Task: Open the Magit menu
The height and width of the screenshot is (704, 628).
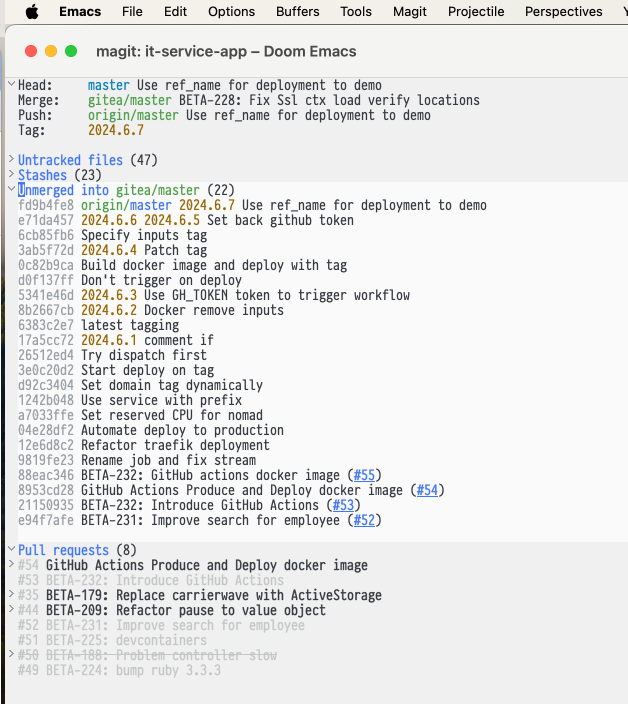Action: tap(410, 12)
